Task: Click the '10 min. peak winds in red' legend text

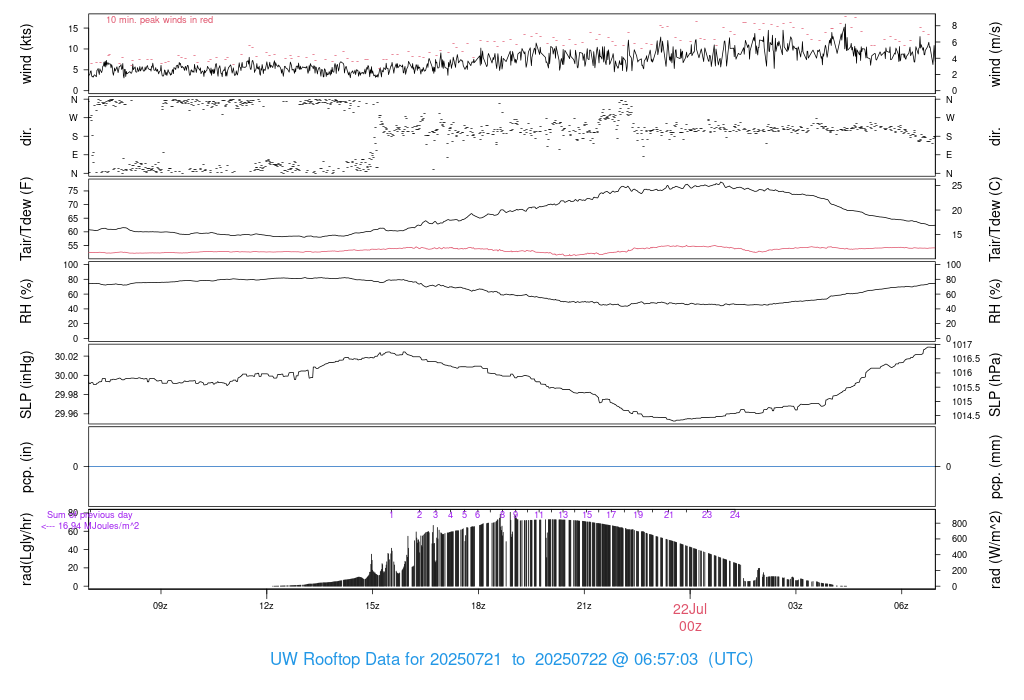Action: [x=159, y=20]
